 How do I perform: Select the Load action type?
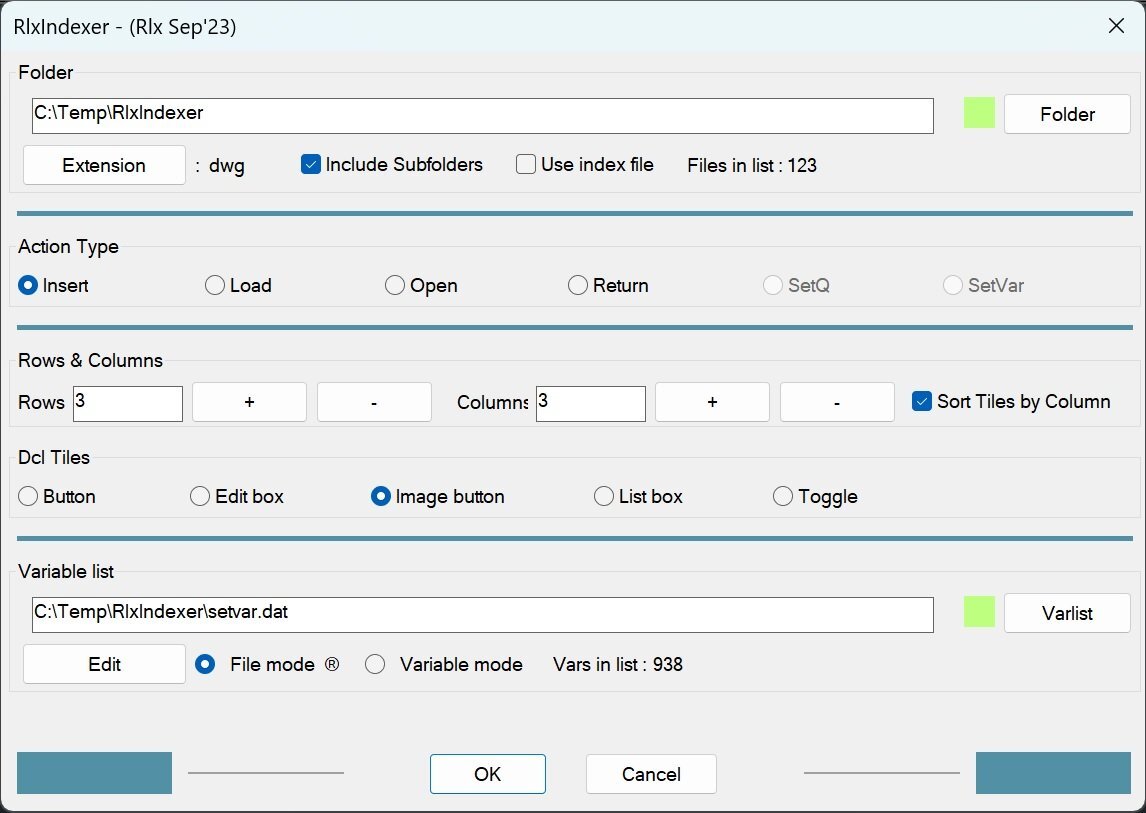coord(215,286)
